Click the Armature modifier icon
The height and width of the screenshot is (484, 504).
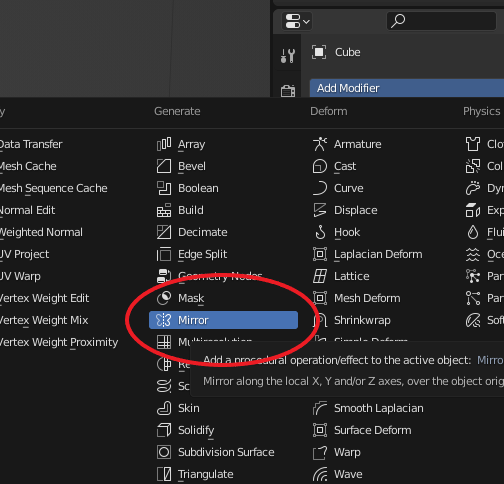click(x=320, y=144)
